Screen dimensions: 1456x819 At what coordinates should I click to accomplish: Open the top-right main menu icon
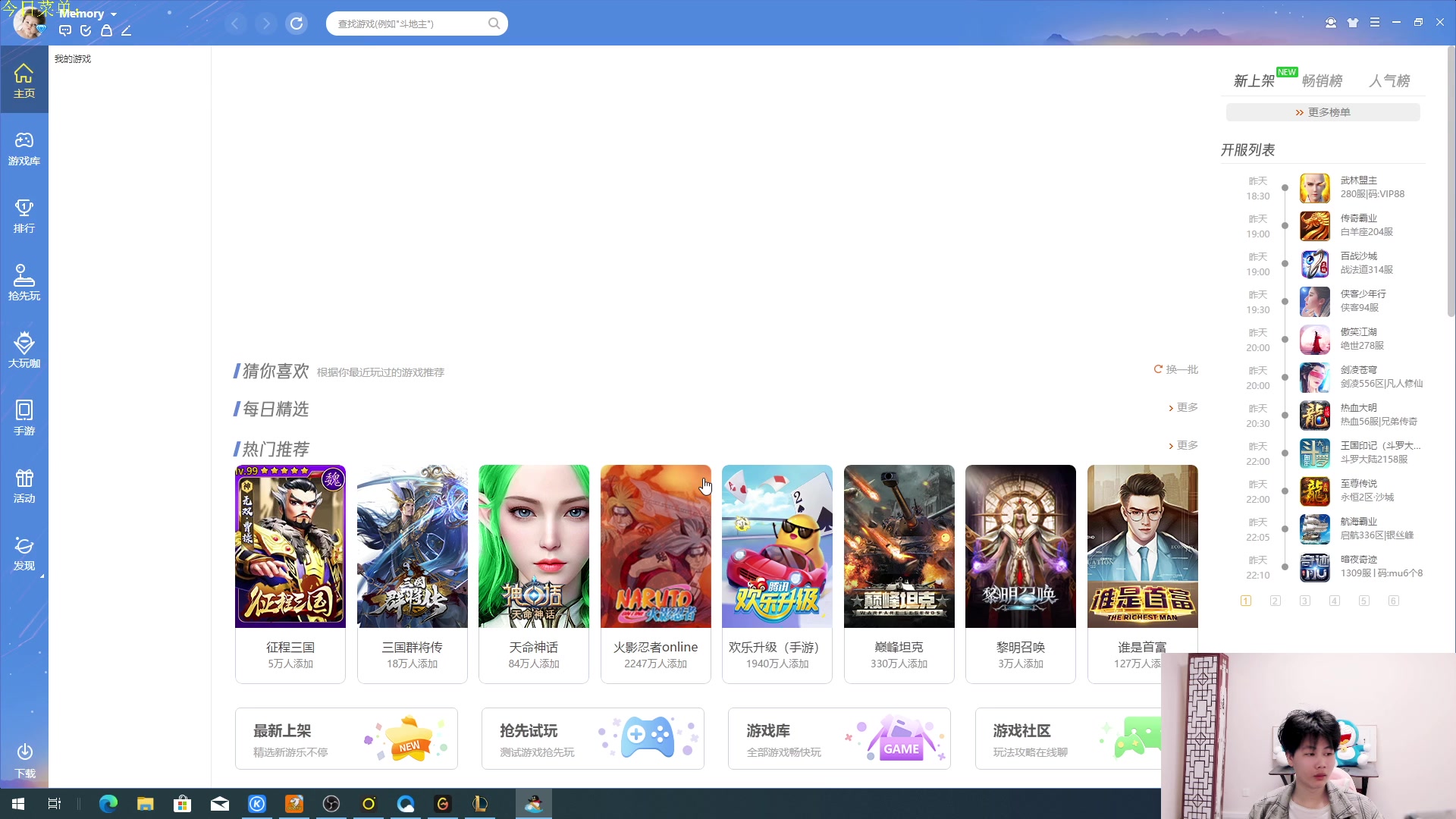pos(1374,23)
